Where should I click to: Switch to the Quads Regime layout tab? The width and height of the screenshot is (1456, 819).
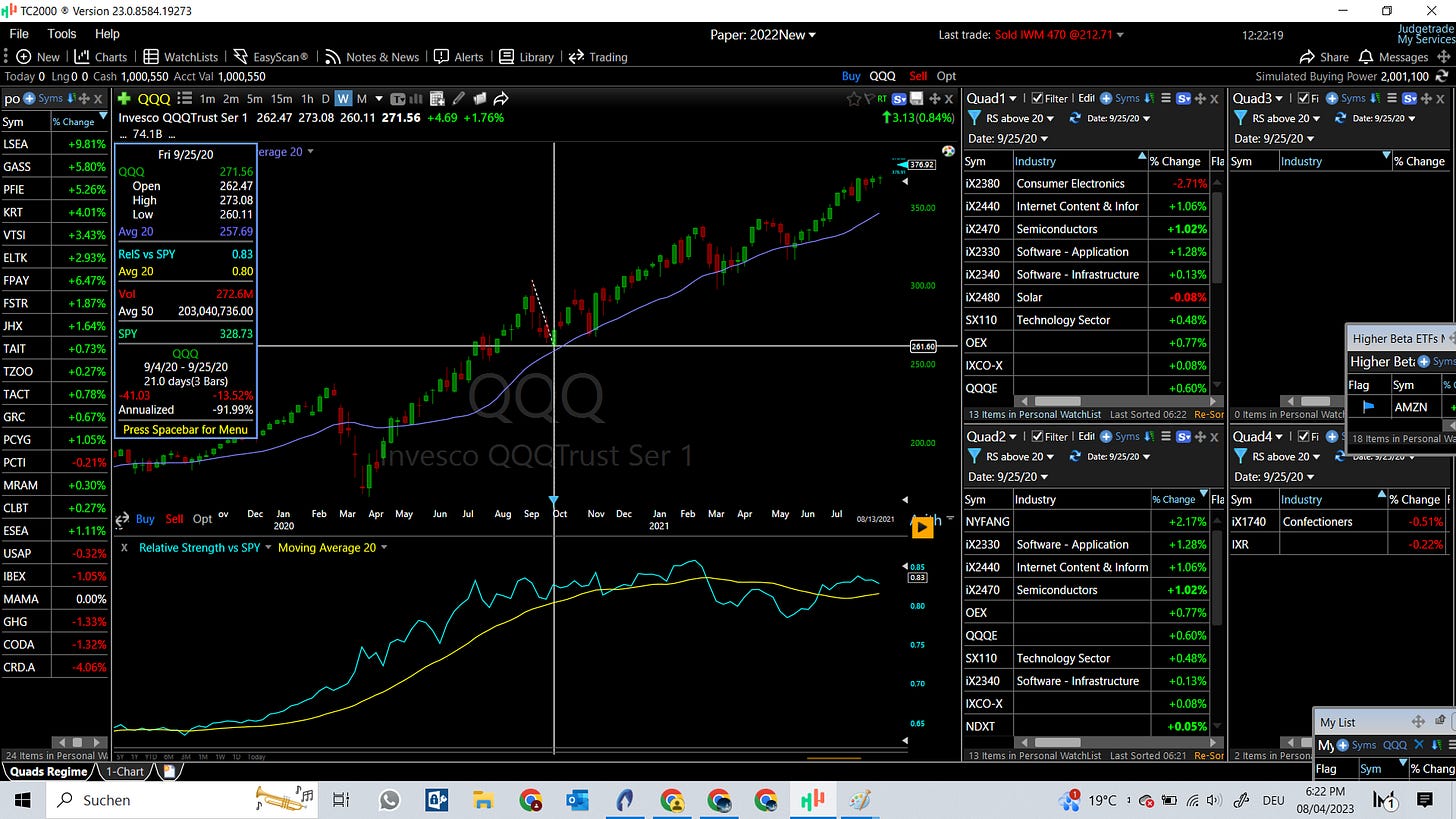[47, 771]
